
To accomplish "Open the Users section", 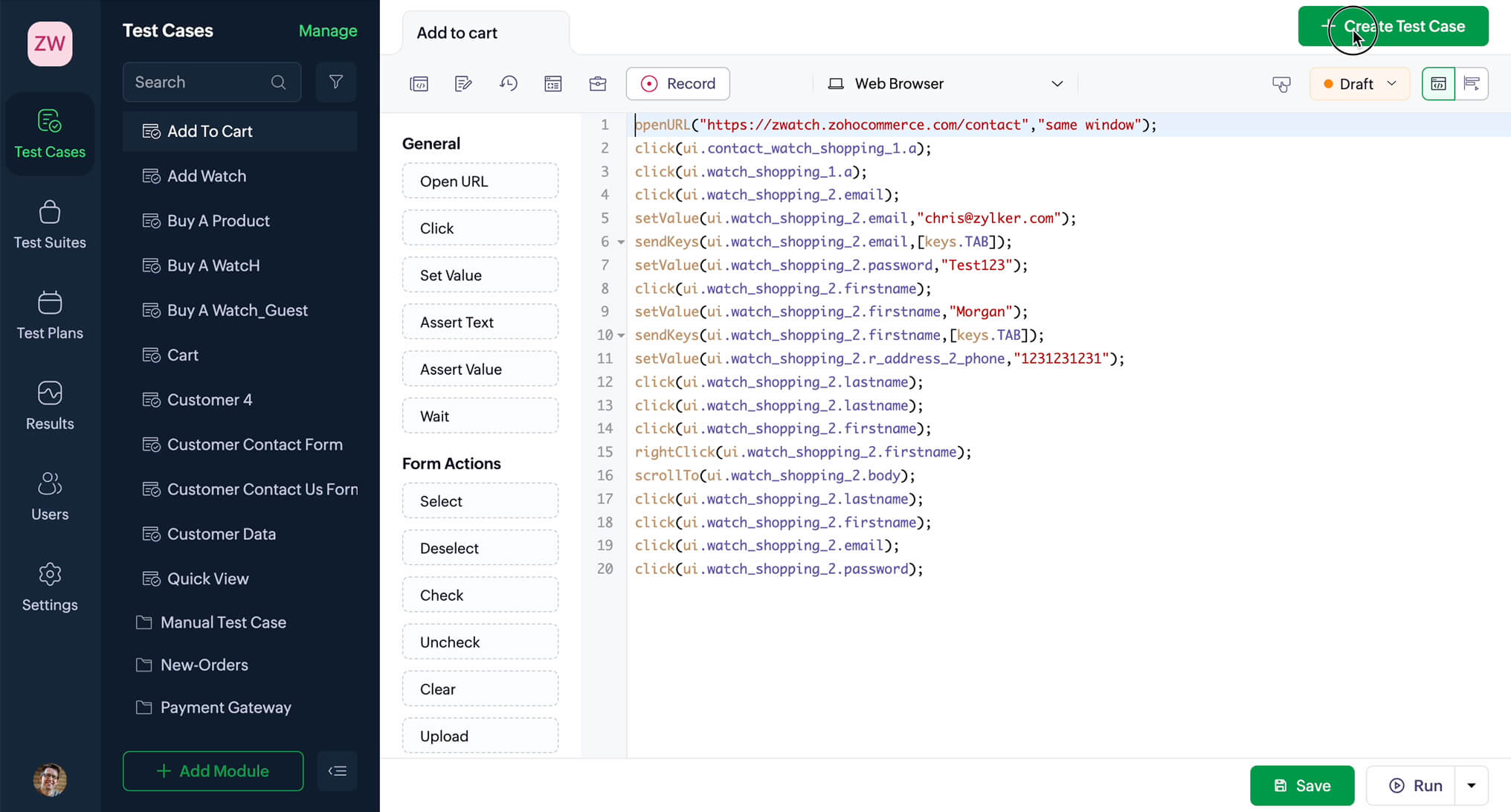I will 49,496.
